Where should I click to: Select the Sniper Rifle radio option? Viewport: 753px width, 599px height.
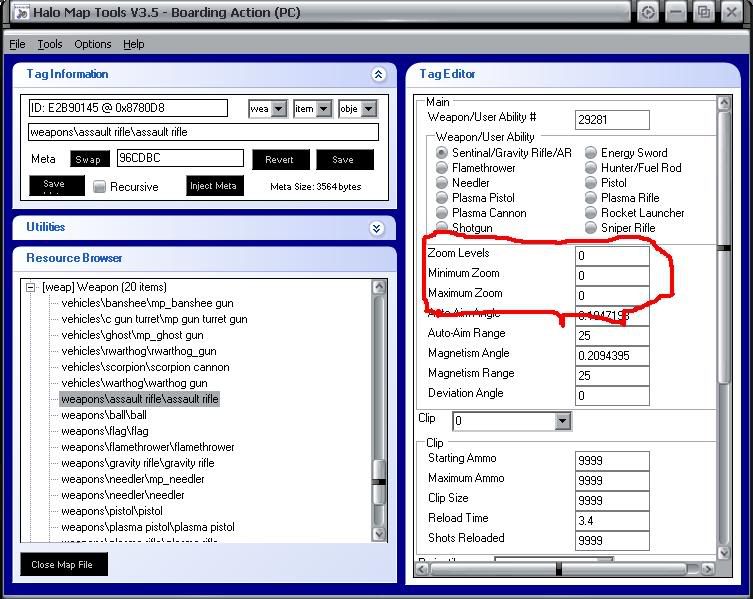[591, 228]
